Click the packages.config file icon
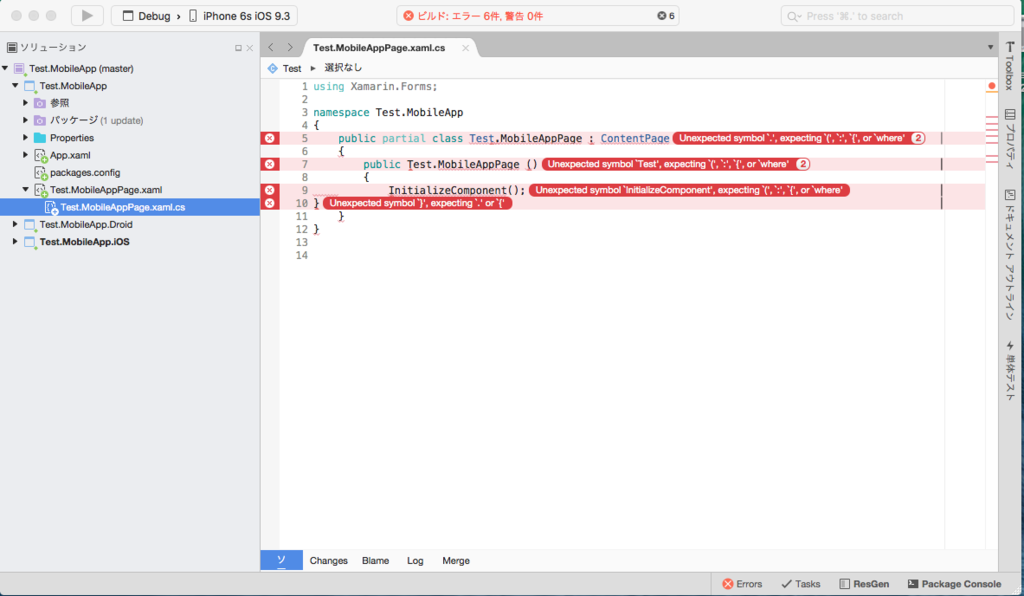The width and height of the screenshot is (1024, 596). tap(40, 173)
